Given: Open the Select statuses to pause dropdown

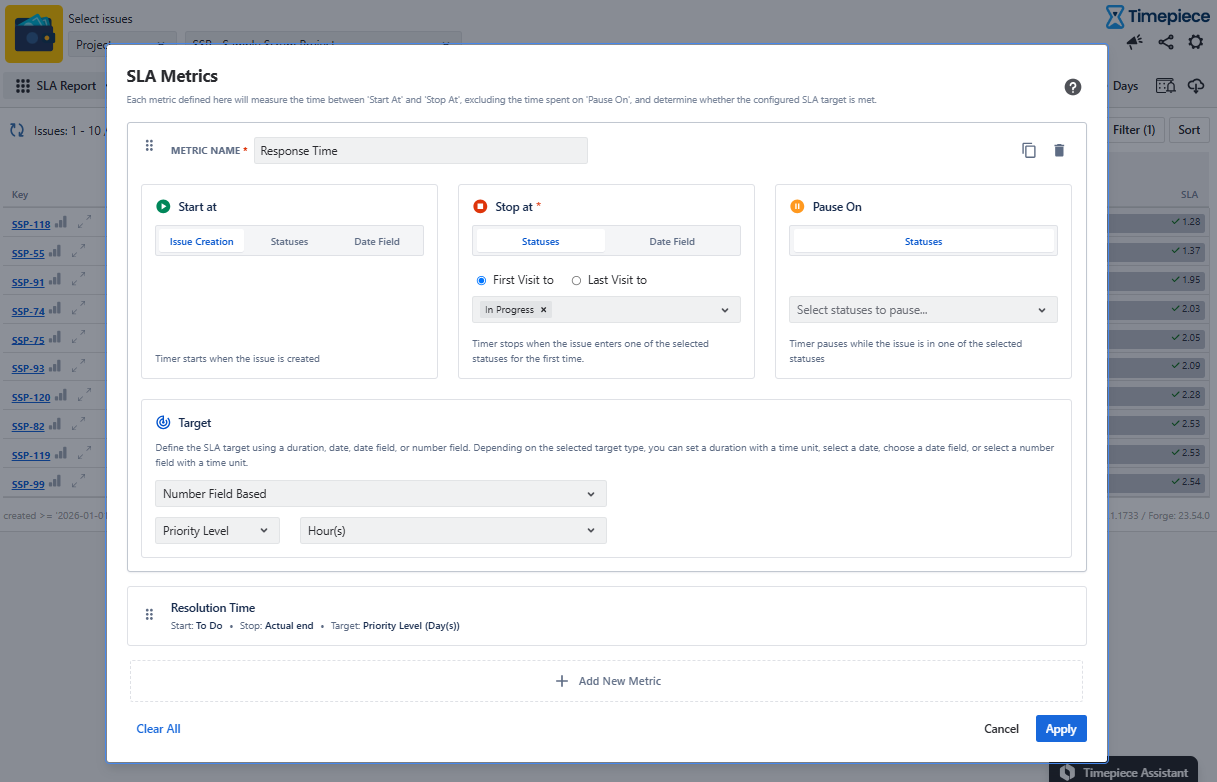Looking at the screenshot, I should click(923, 310).
